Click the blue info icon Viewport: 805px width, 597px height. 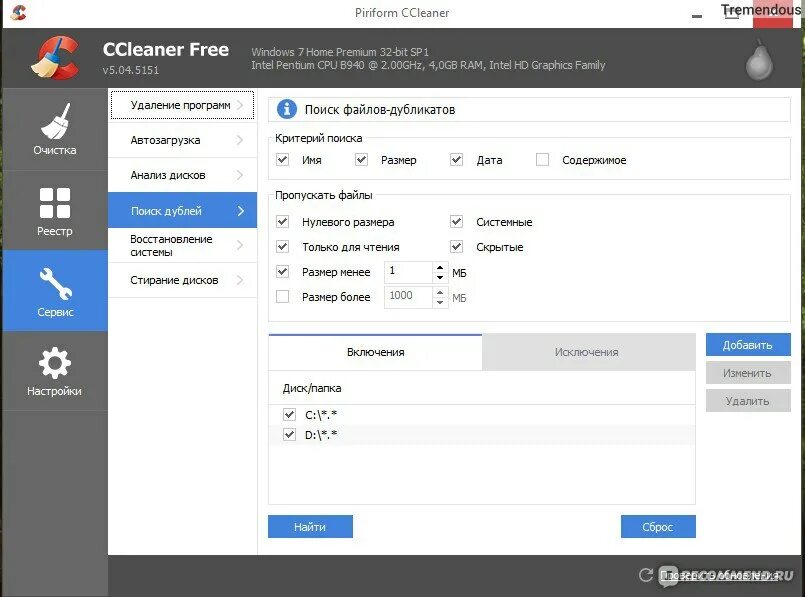click(x=286, y=109)
